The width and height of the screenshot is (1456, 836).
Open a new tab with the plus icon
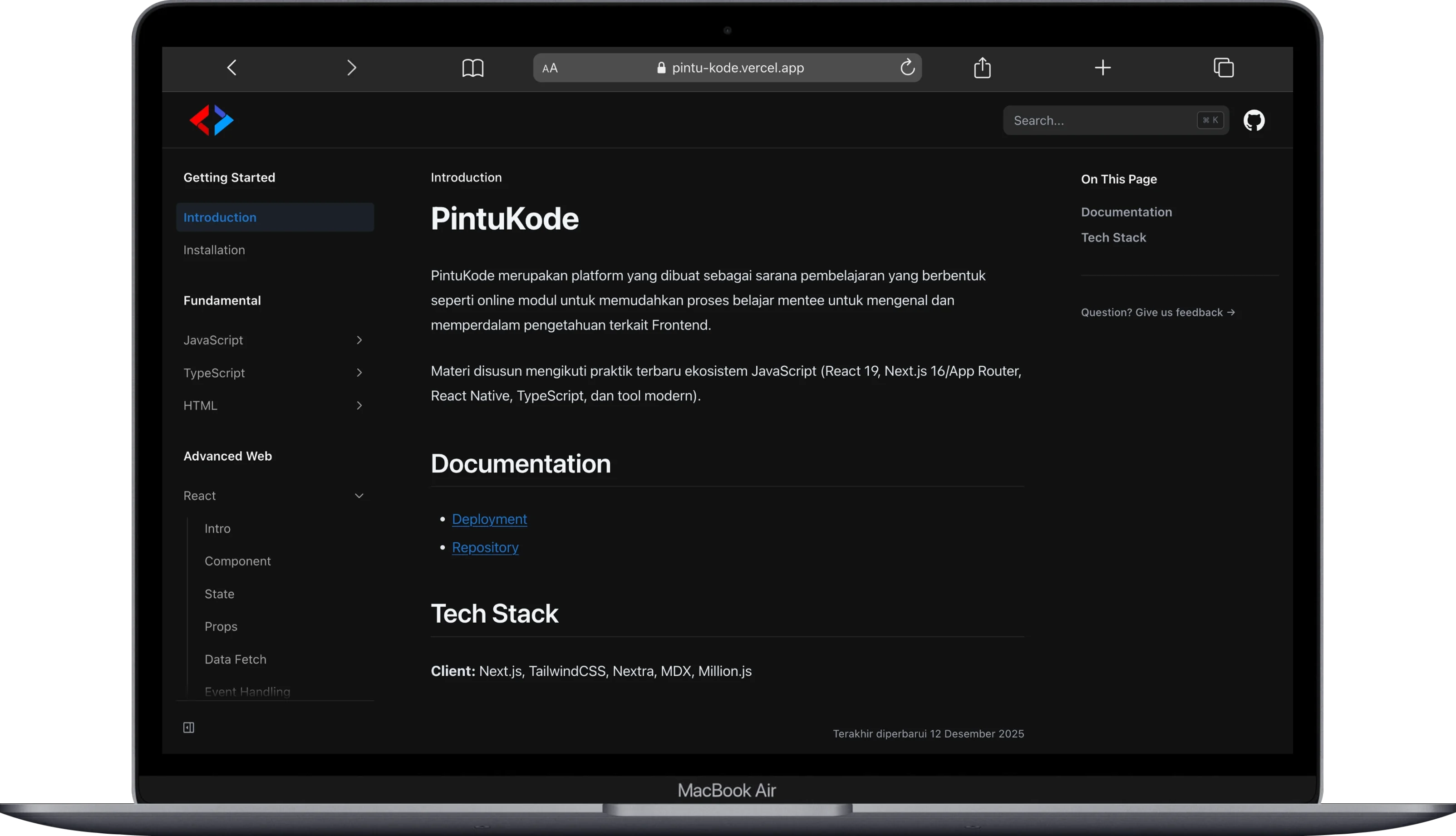[x=1102, y=68]
